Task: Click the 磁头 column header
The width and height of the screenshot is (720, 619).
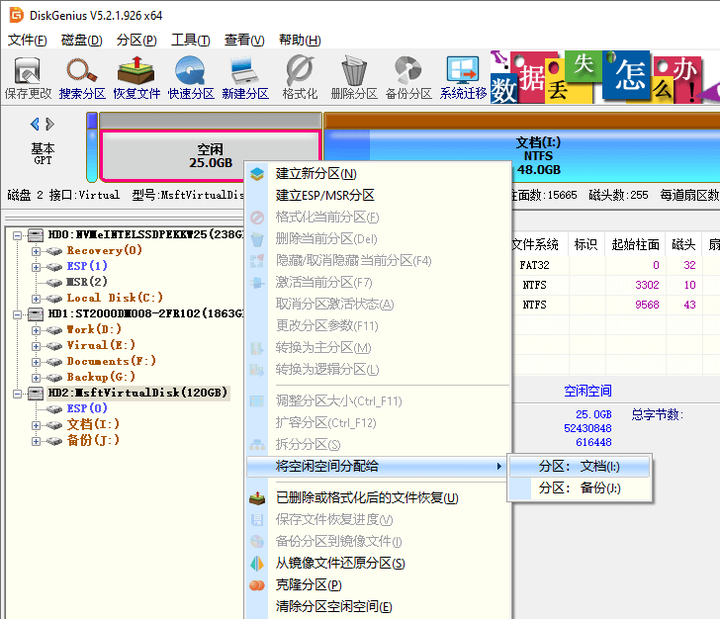Action: pos(684,245)
